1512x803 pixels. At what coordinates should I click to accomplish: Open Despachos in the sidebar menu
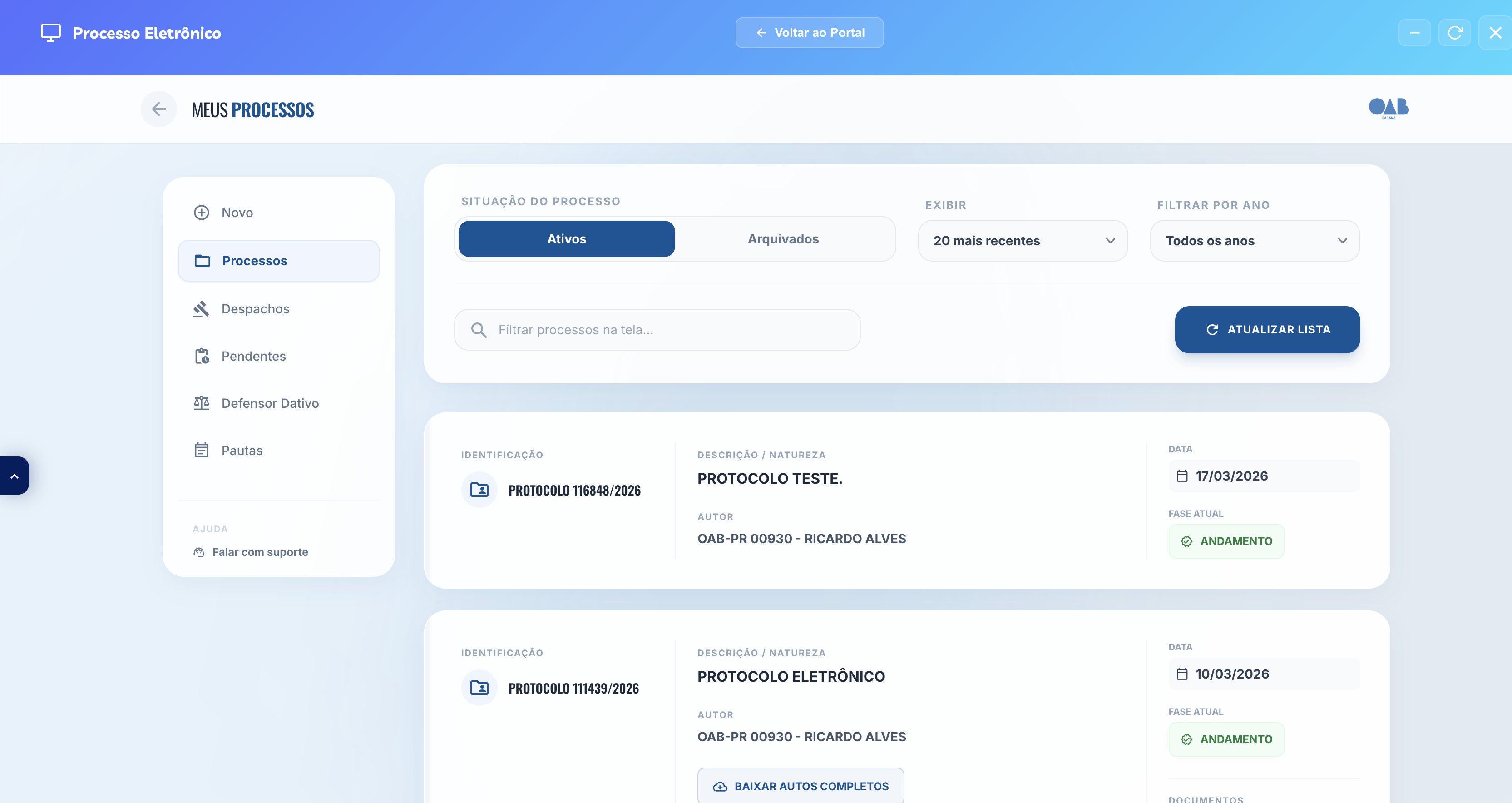pyautogui.click(x=255, y=309)
